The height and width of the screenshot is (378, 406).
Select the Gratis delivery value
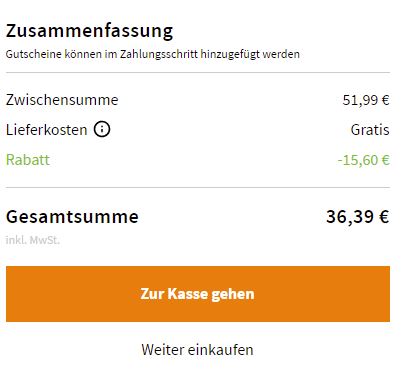click(x=370, y=130)
